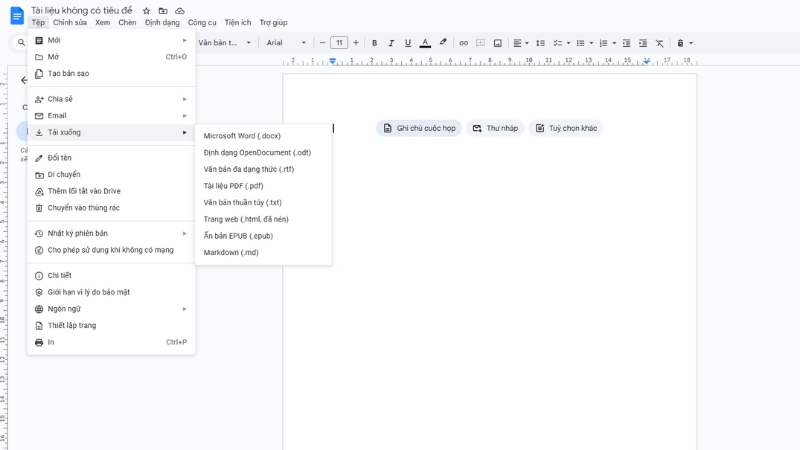Open the Công cụ menu
Screen dimensions: 800x450
click(x=202, y=22)
